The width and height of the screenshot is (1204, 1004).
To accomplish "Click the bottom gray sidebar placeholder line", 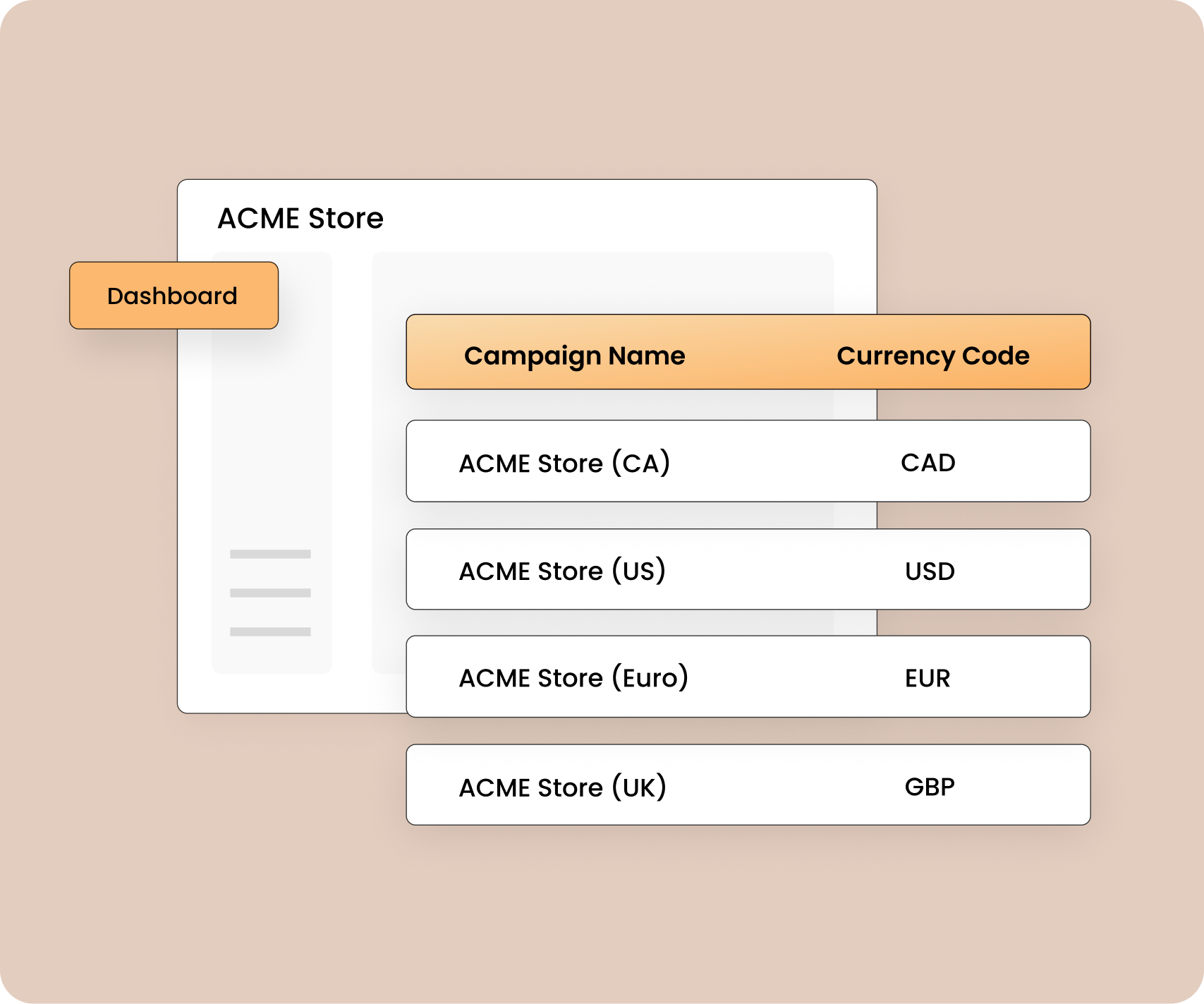I will [270, 631].
